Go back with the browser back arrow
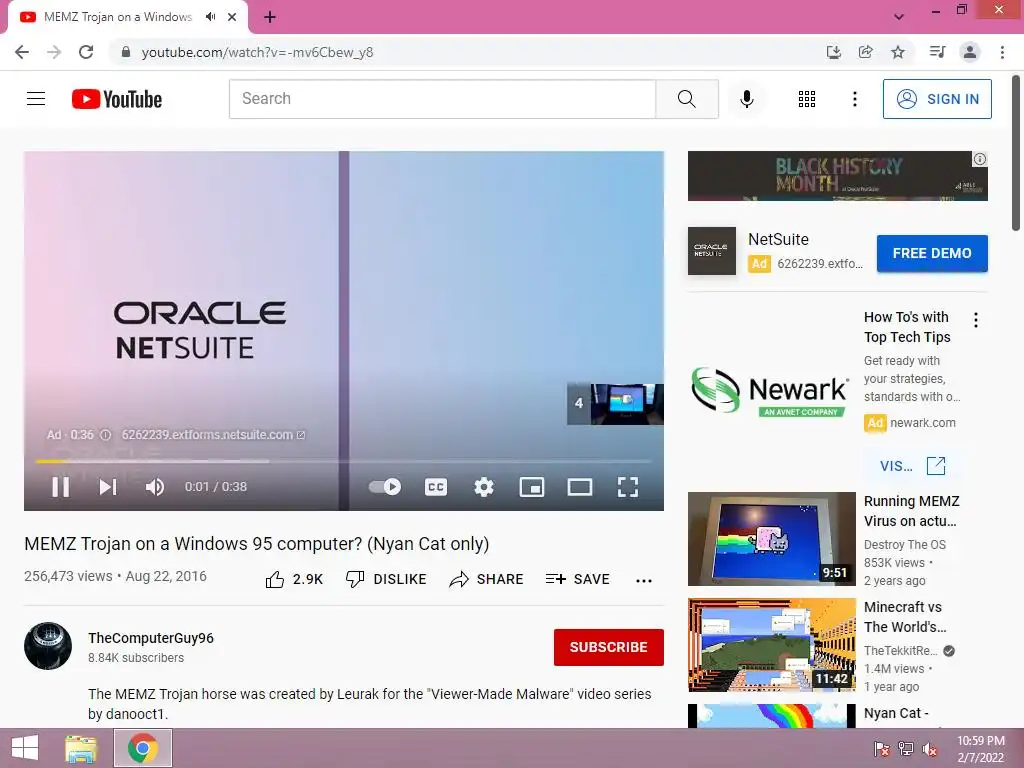1024x768 pixels. [22, 52]
